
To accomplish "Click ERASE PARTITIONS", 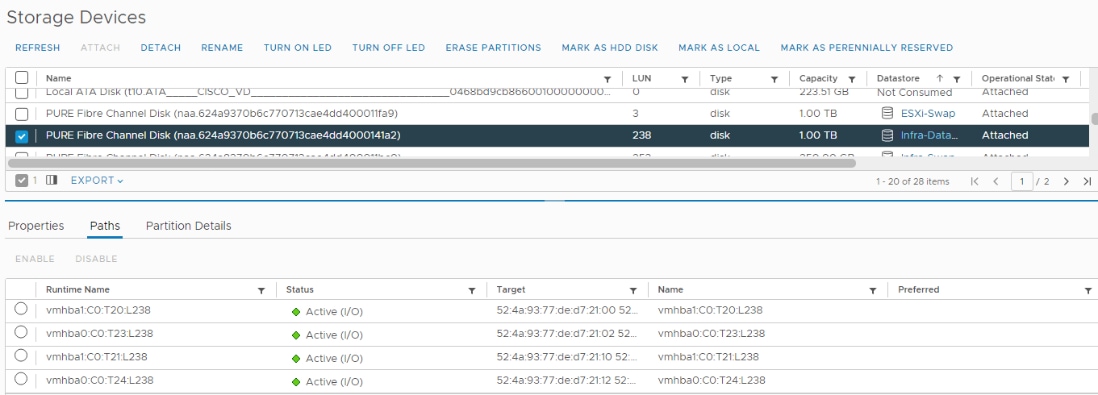I will coord(494,48).
